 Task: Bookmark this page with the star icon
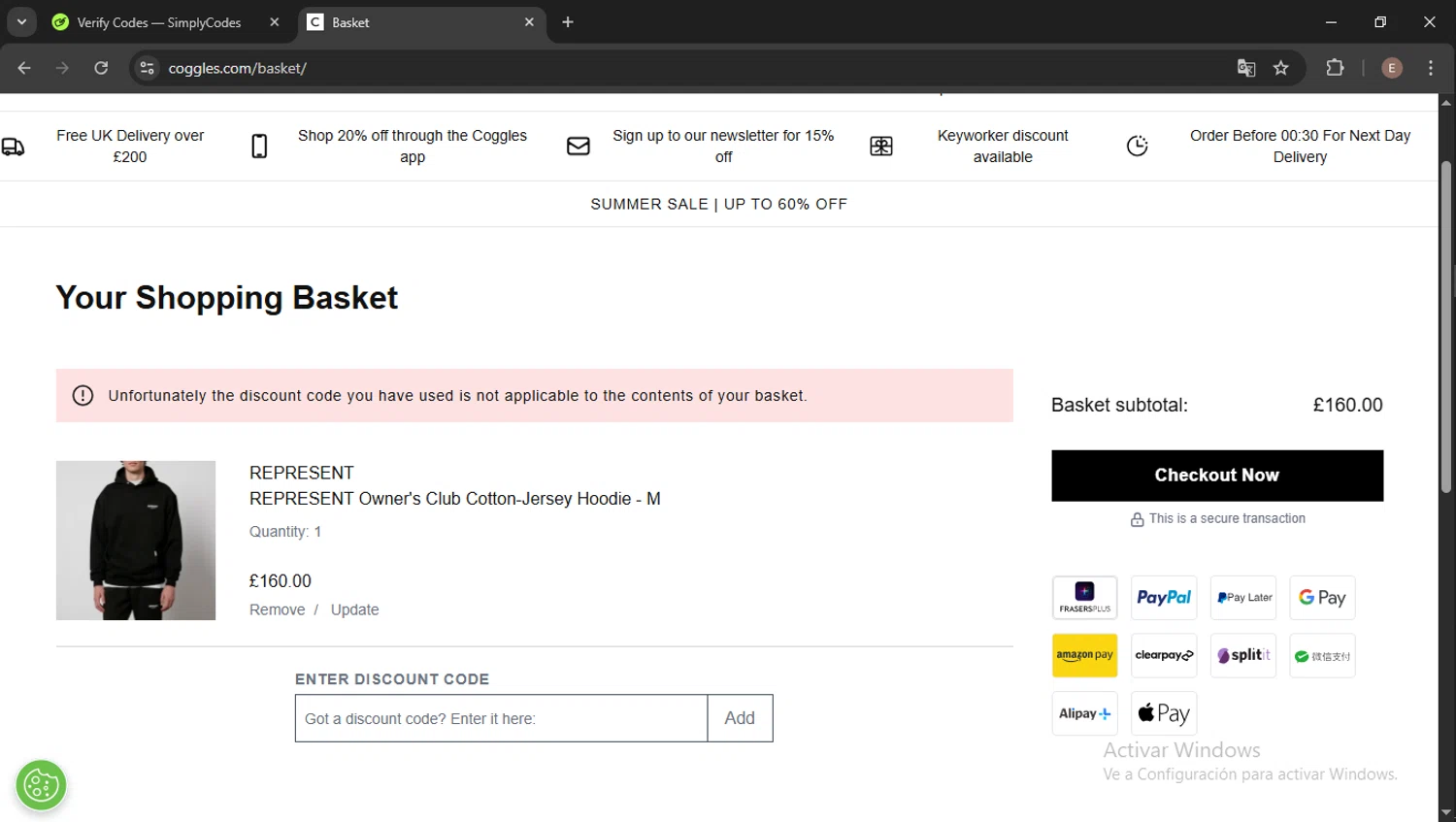coord(1281,68)
